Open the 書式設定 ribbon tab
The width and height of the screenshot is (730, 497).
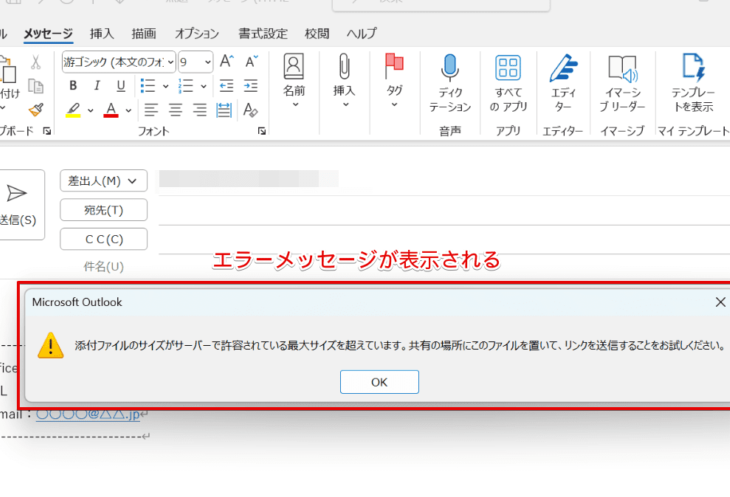tap(261, 34)
